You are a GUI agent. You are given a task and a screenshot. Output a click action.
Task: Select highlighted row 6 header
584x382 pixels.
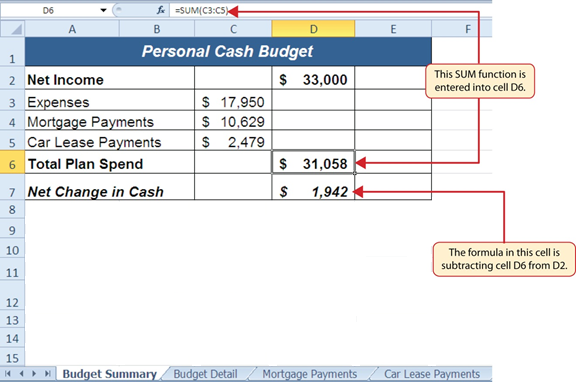(12, 163)
